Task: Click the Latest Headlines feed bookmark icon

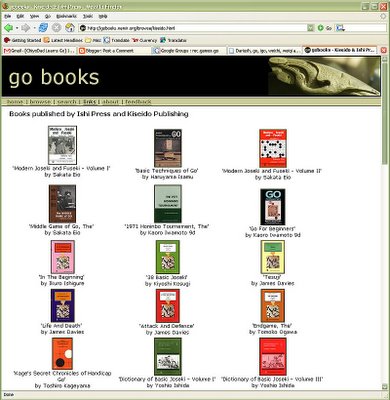Action: [47, 40]
